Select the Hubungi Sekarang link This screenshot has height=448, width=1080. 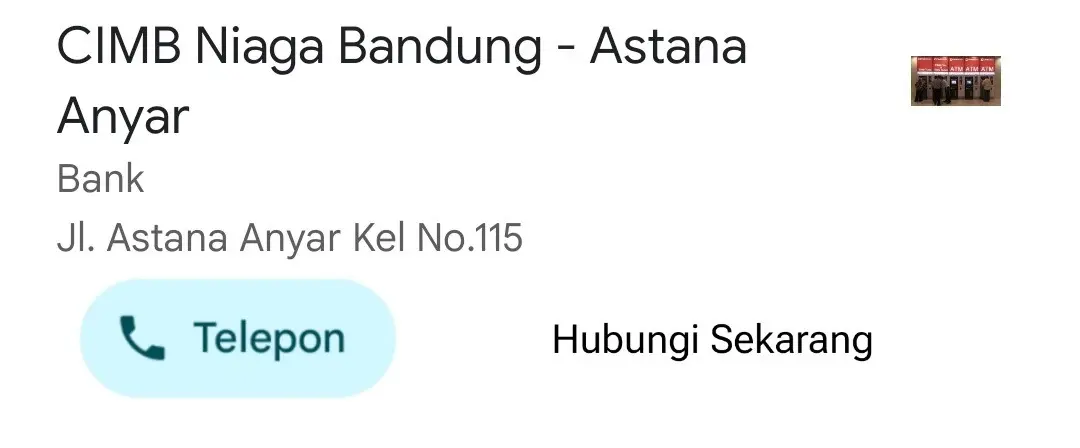click(x=712, y=340)
